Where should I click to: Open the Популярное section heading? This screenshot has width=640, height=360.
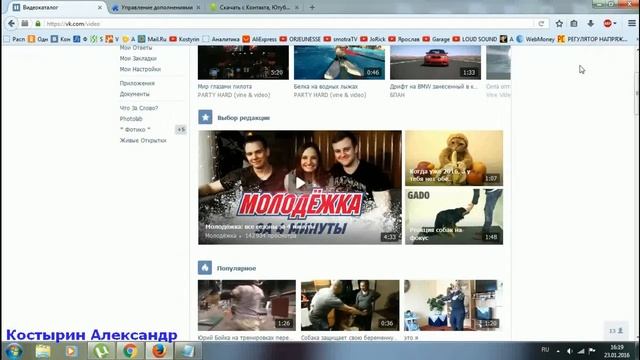tap(236, 268)
